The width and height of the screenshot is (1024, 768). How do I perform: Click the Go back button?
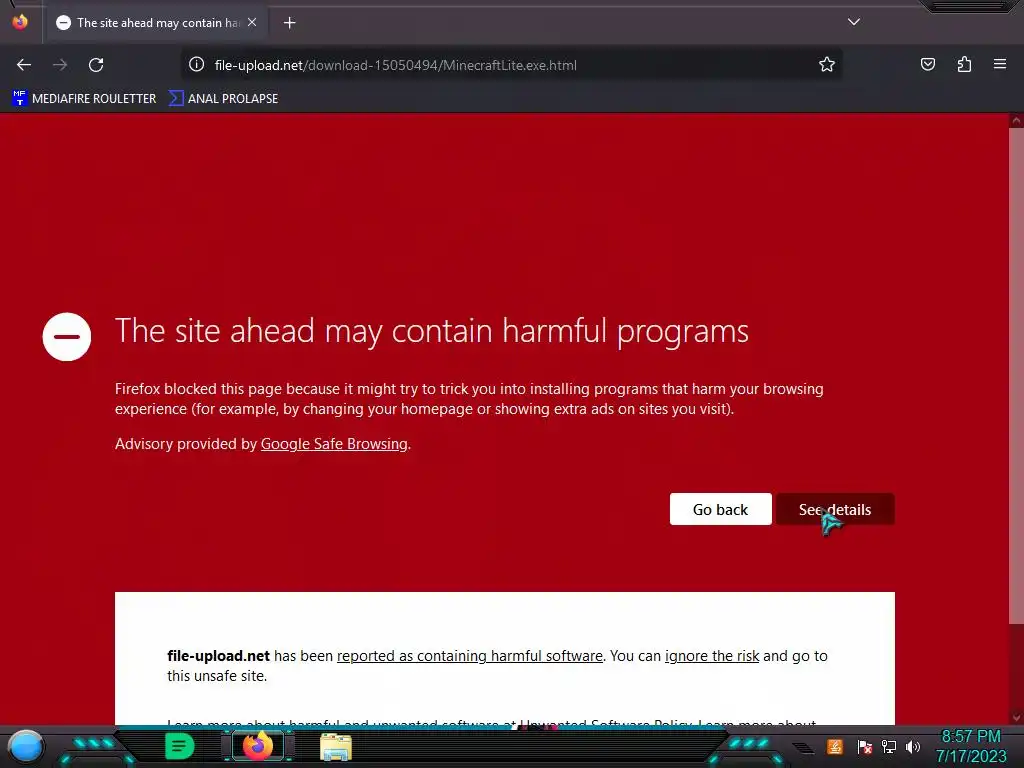point(720,509)
